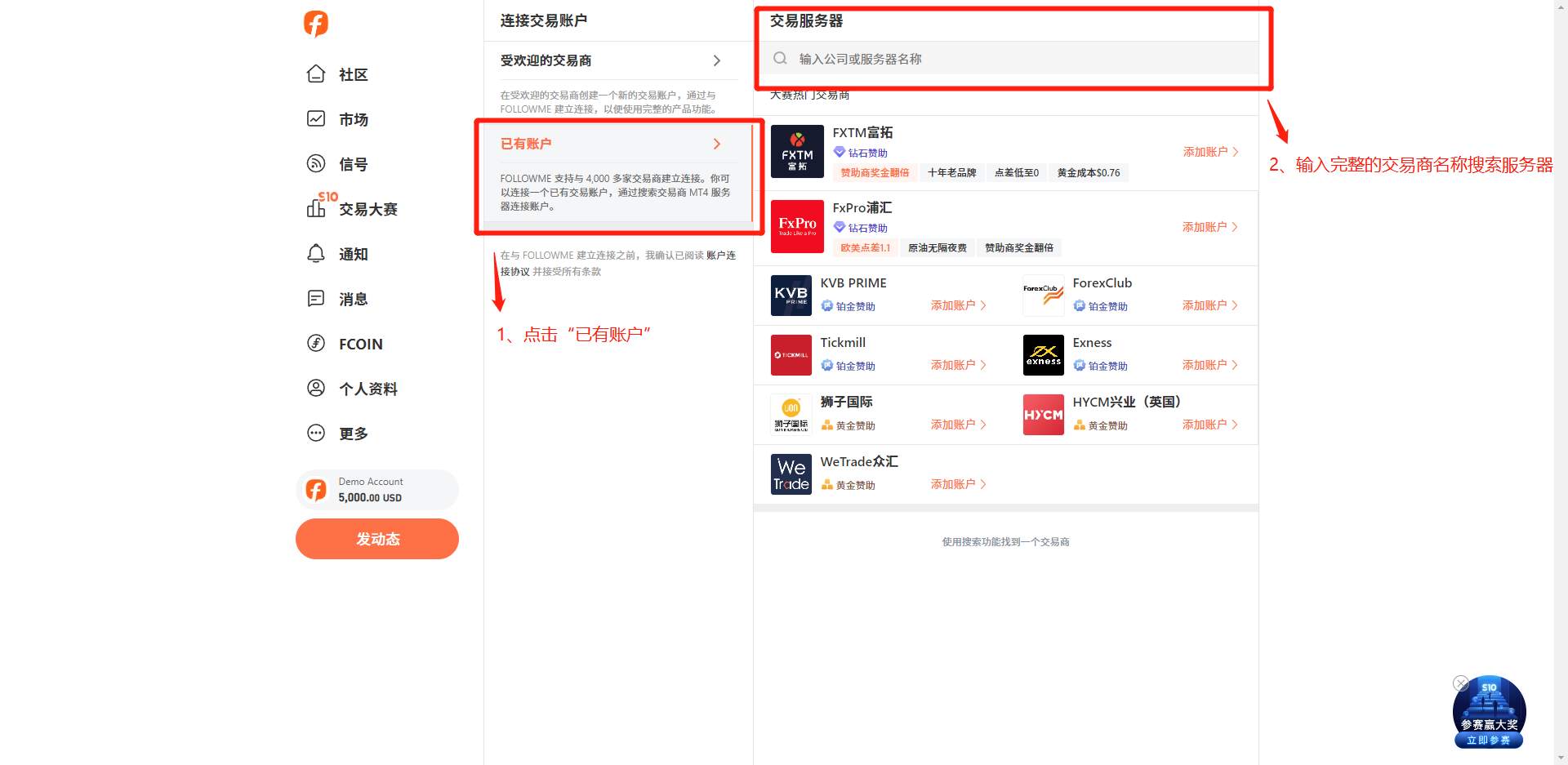This screenshot has height=765, width=1568.
Task: Click the 原油无隔夜费 tag
Action: coord(937,248)
